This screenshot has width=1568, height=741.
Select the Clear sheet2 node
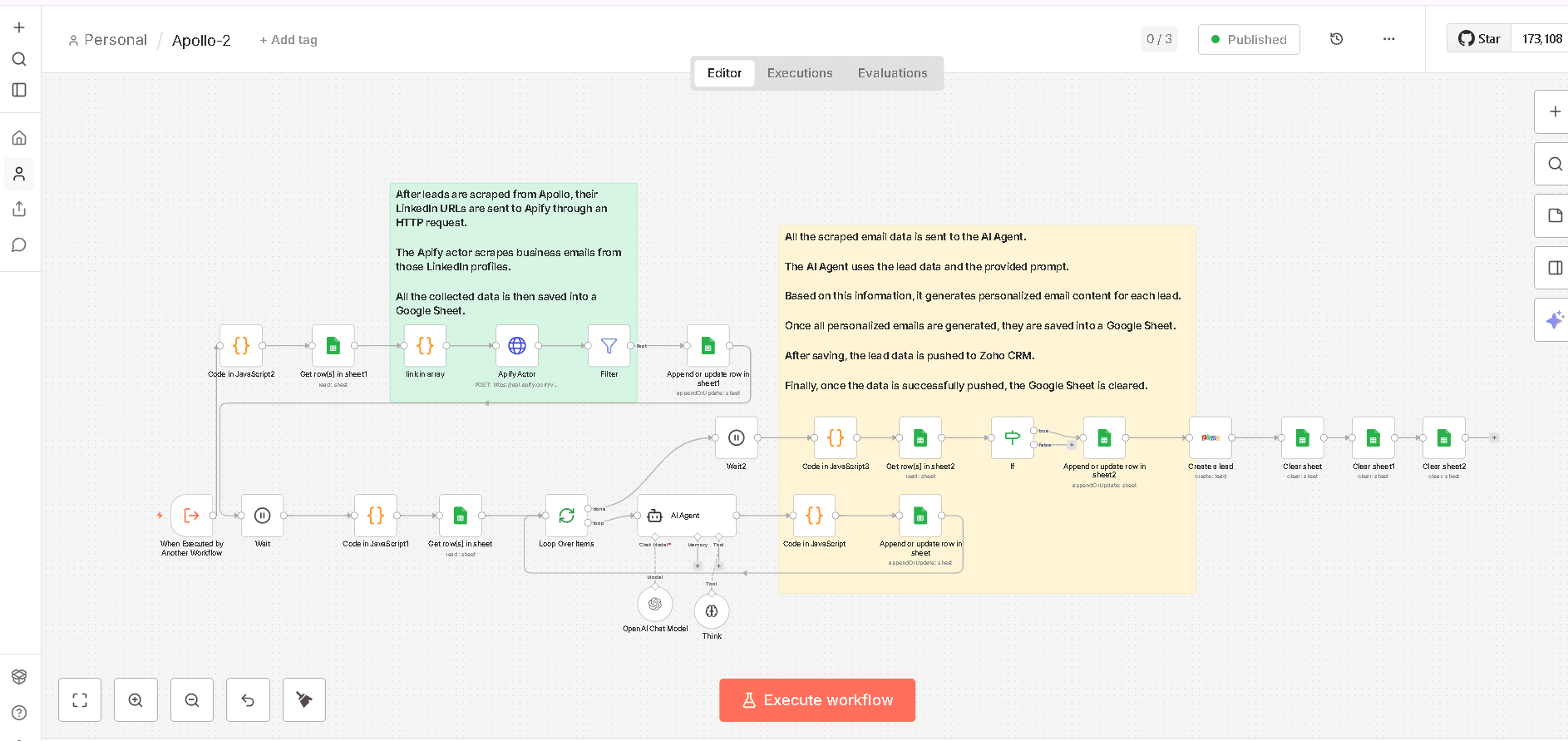(x=1444, y=437)
